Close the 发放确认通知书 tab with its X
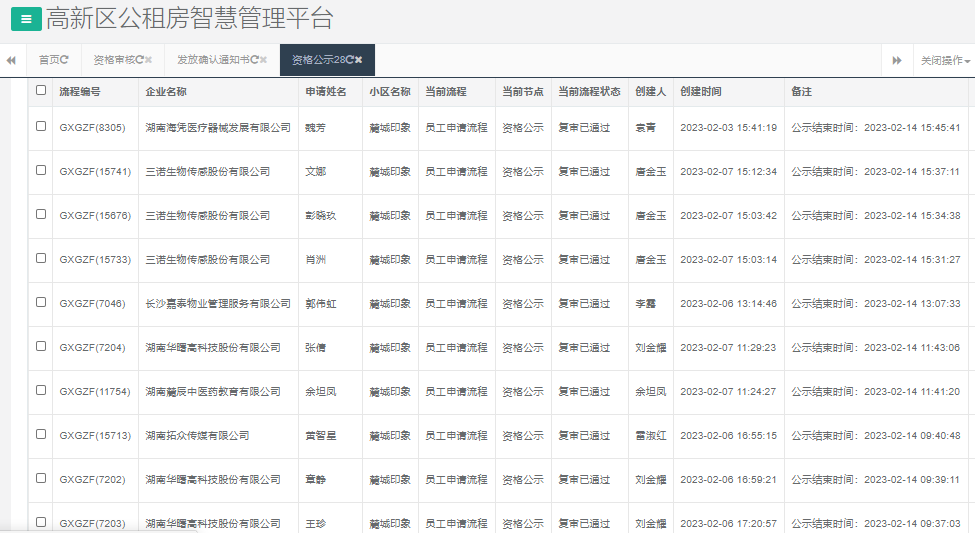This screenshot has width=975, height=533. coord(264,60)
